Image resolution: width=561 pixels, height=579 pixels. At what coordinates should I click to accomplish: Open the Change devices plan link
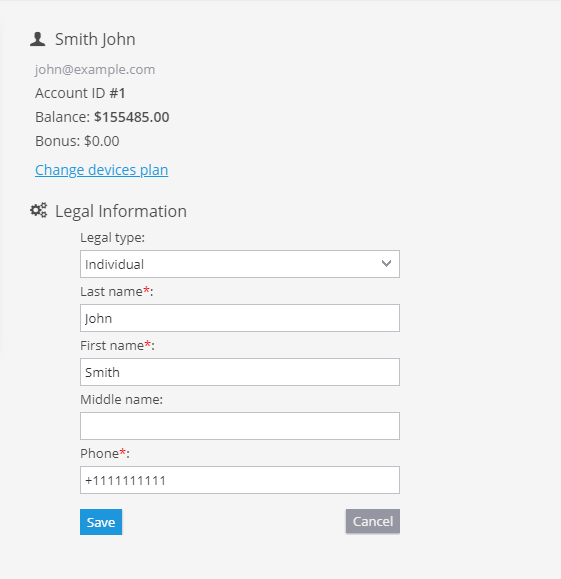point(102,170)
